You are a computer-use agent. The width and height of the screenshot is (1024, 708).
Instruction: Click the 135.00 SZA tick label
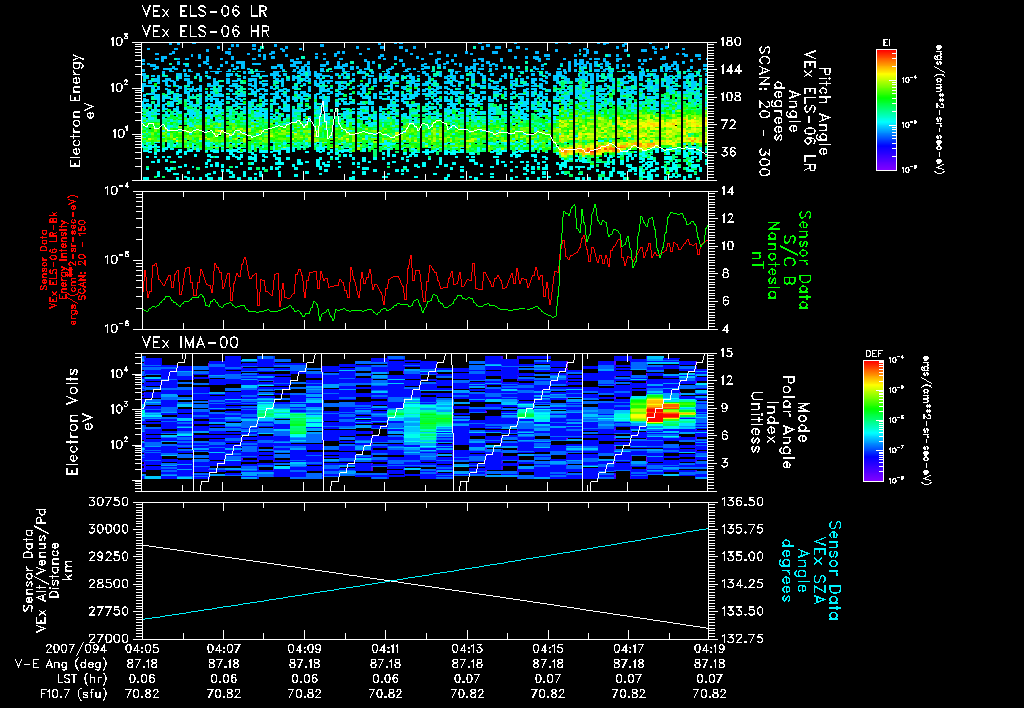coord(742,556)
